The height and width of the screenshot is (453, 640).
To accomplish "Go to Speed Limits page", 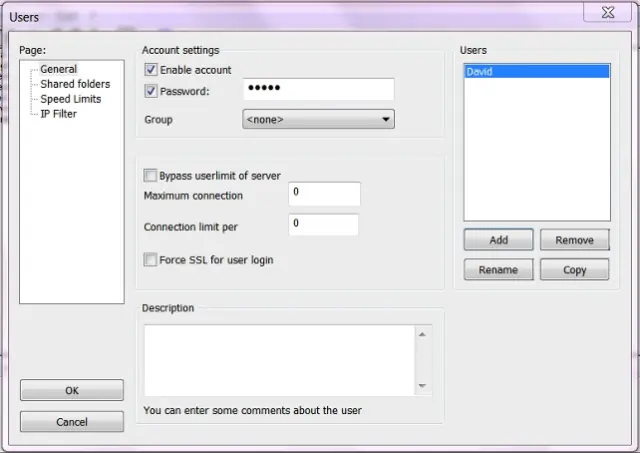I will (70, 99).
